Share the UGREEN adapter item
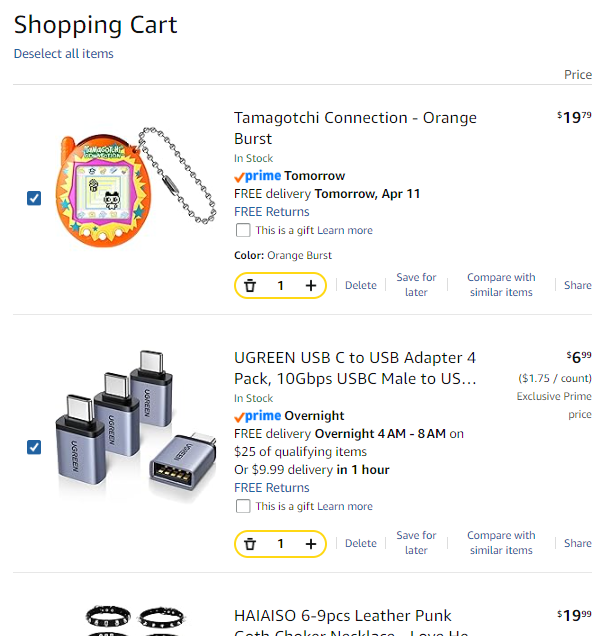This screenshot has height=636, width=605. 577,543
